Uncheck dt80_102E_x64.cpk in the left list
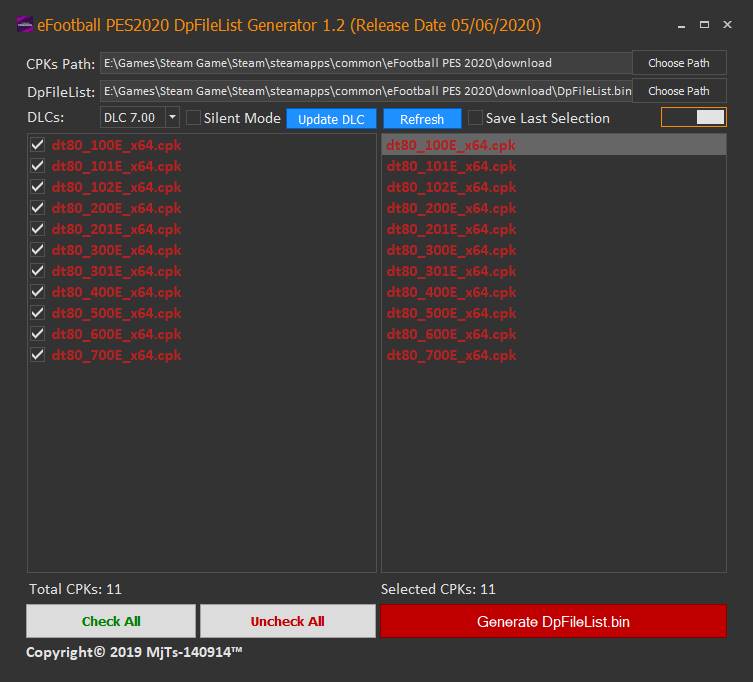753x682 pixels. 37,187
